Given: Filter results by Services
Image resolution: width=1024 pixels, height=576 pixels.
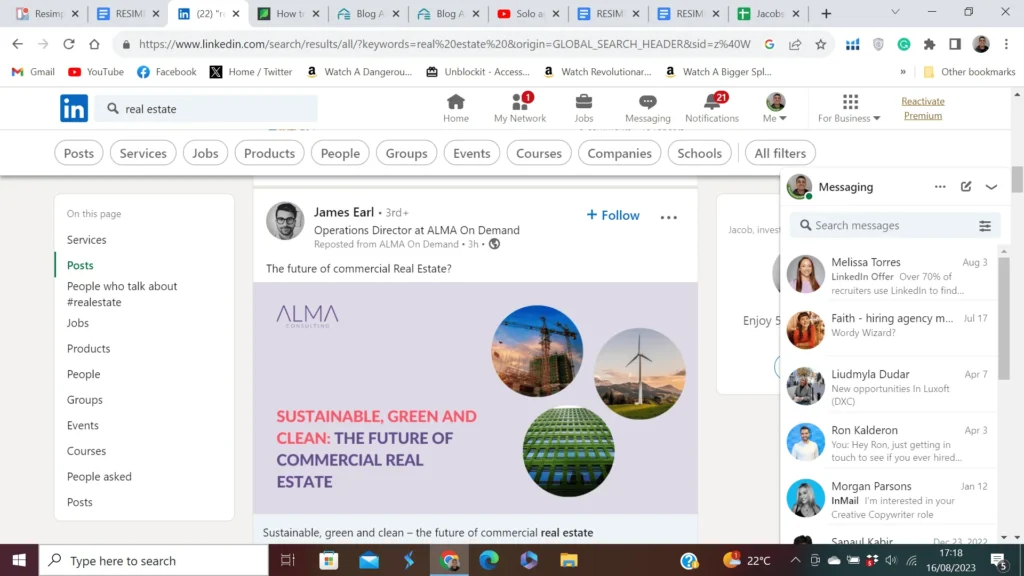Looking at the screenshot, I should click(143, 153).
